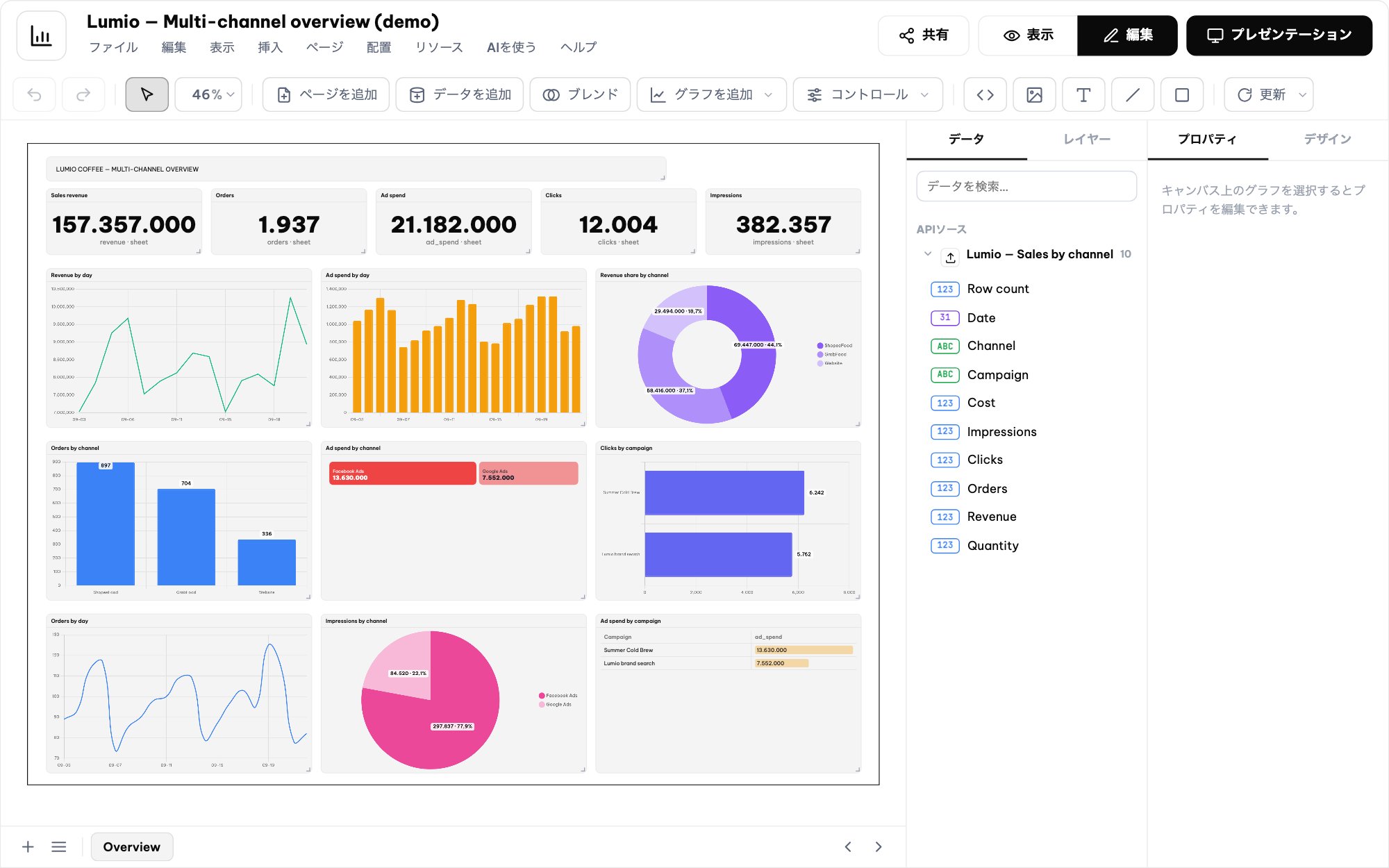Image resolution: width=1389 pixels, height=868 pixels.
Task: Click the redo arrow icon
Action: pyautogui.click(x=83, y=94)
